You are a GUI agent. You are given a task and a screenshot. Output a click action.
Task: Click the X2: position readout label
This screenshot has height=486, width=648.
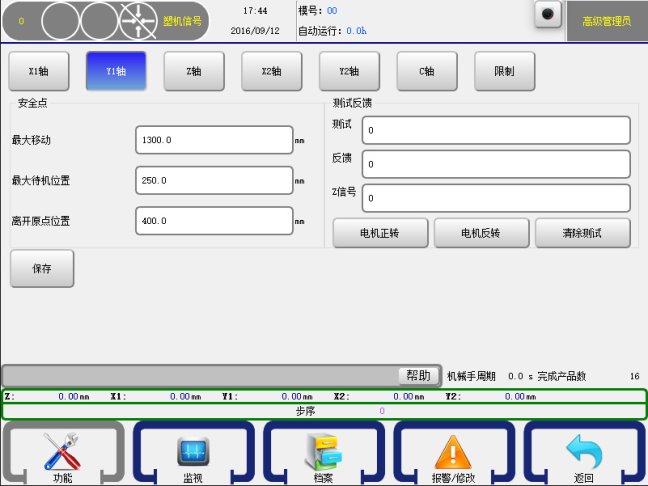(x=342, y=396)
